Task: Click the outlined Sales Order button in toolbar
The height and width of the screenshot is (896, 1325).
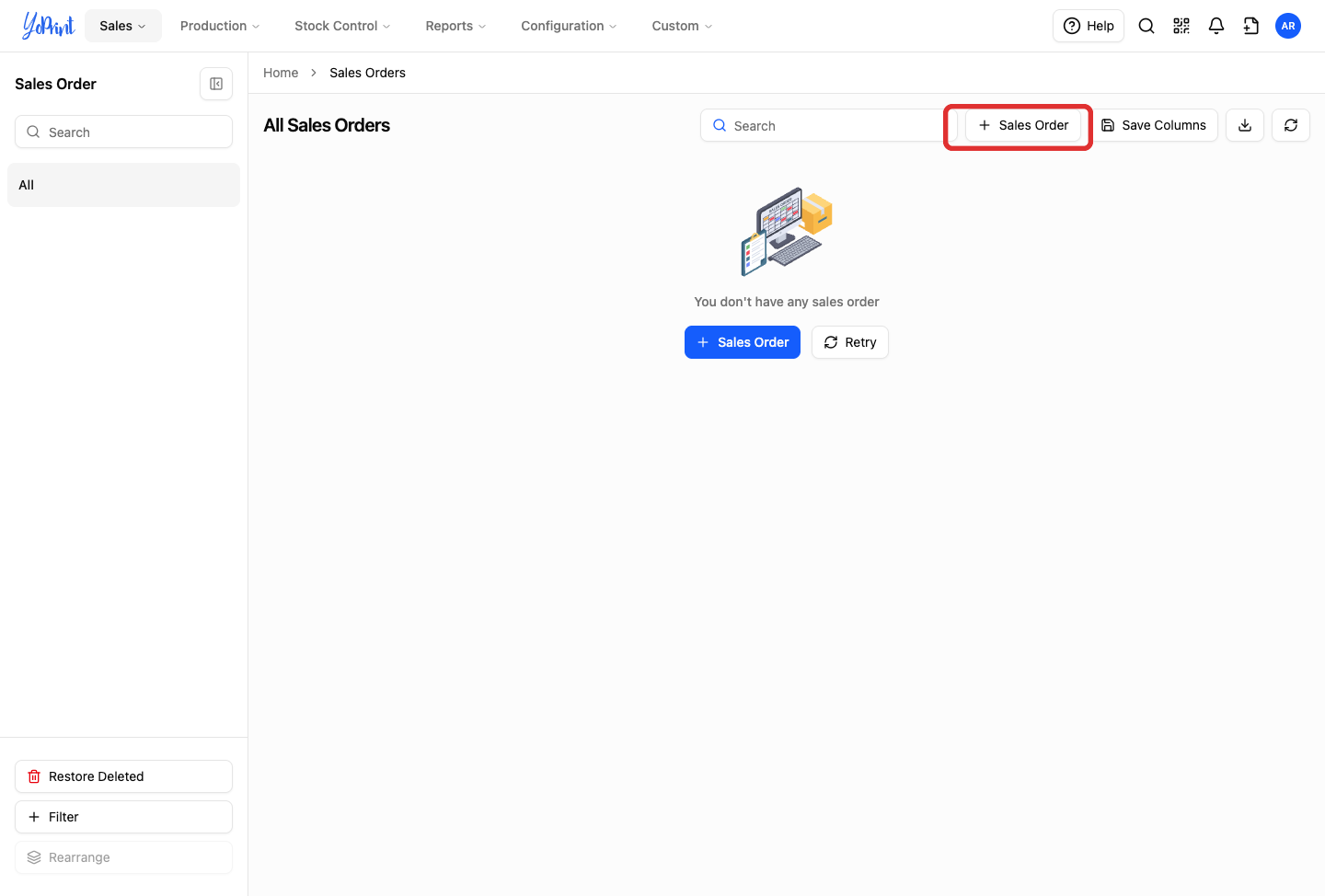Action: click(1023, 125)
